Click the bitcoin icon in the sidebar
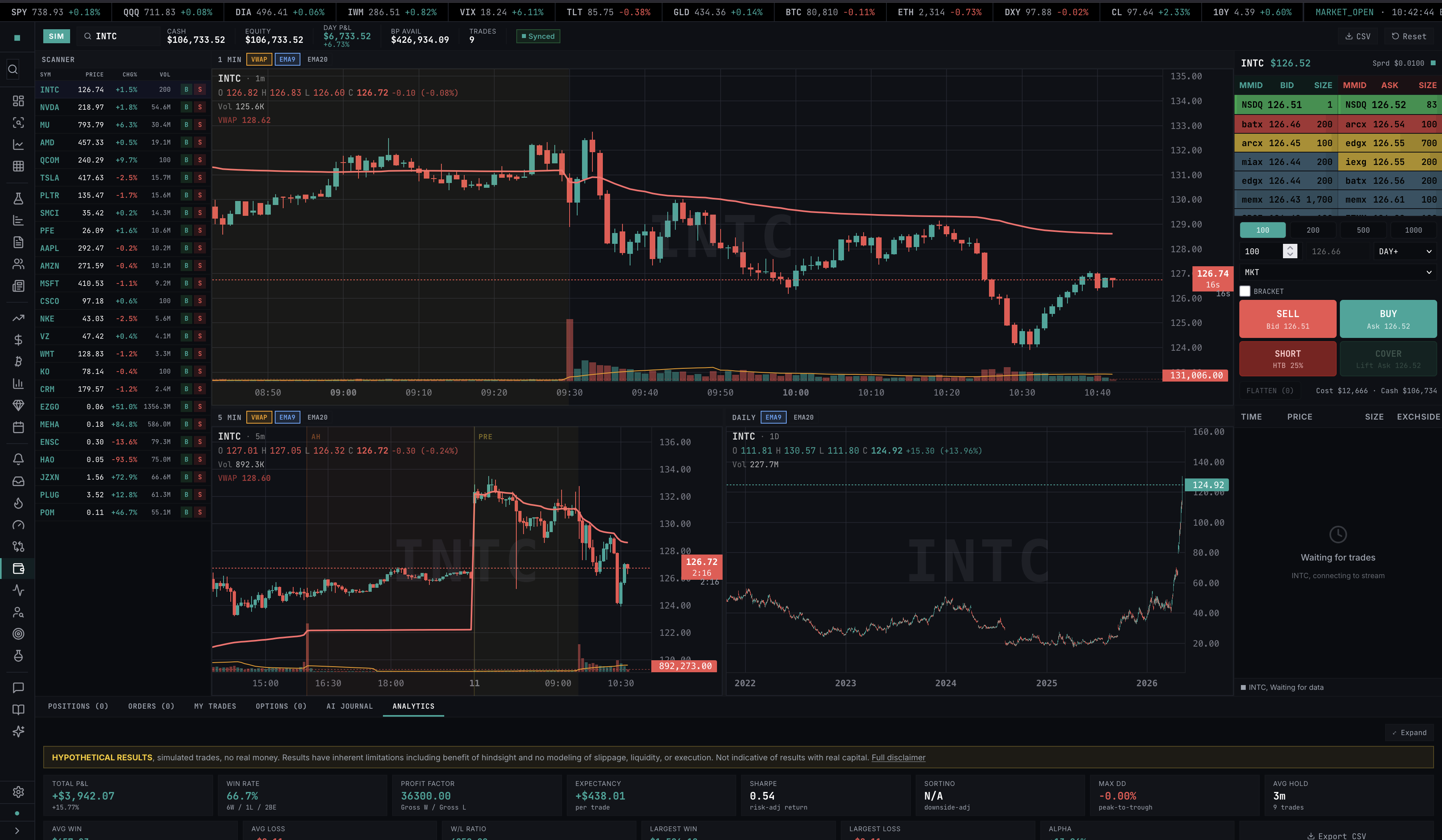 tap(18, 362)
